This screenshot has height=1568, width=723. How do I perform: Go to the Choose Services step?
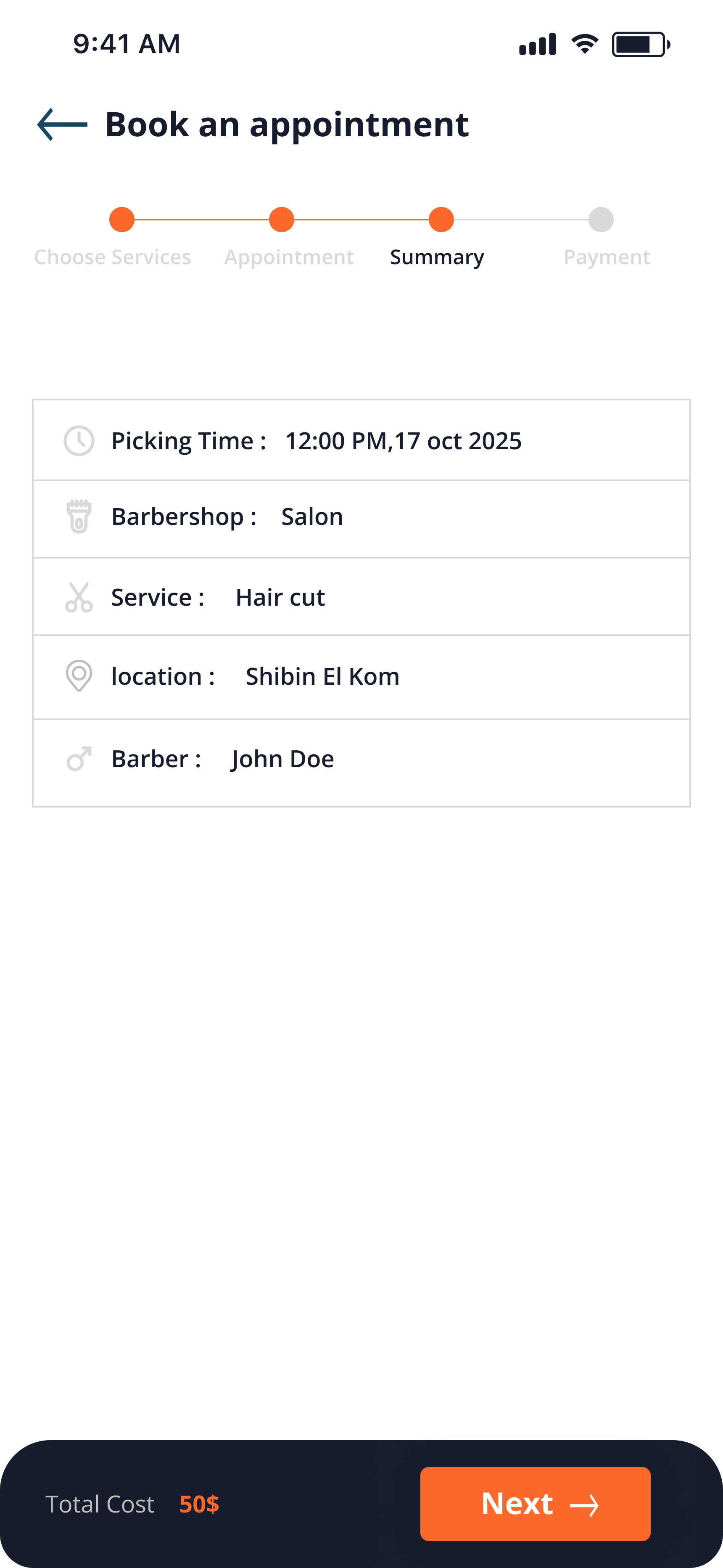[113, 257]
